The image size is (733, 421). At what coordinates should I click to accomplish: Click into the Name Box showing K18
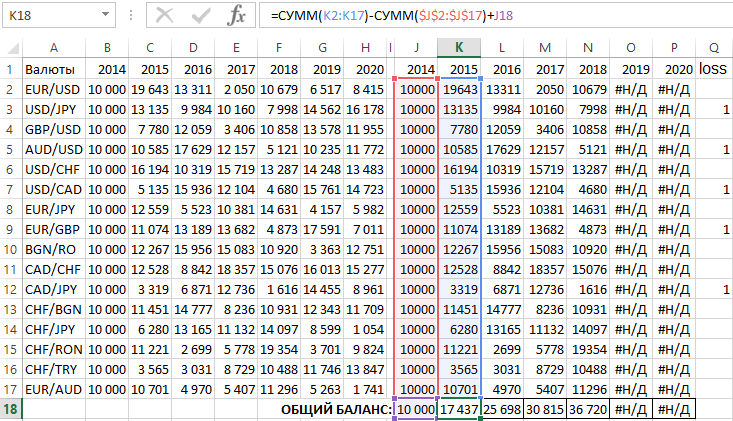[50, 17]
